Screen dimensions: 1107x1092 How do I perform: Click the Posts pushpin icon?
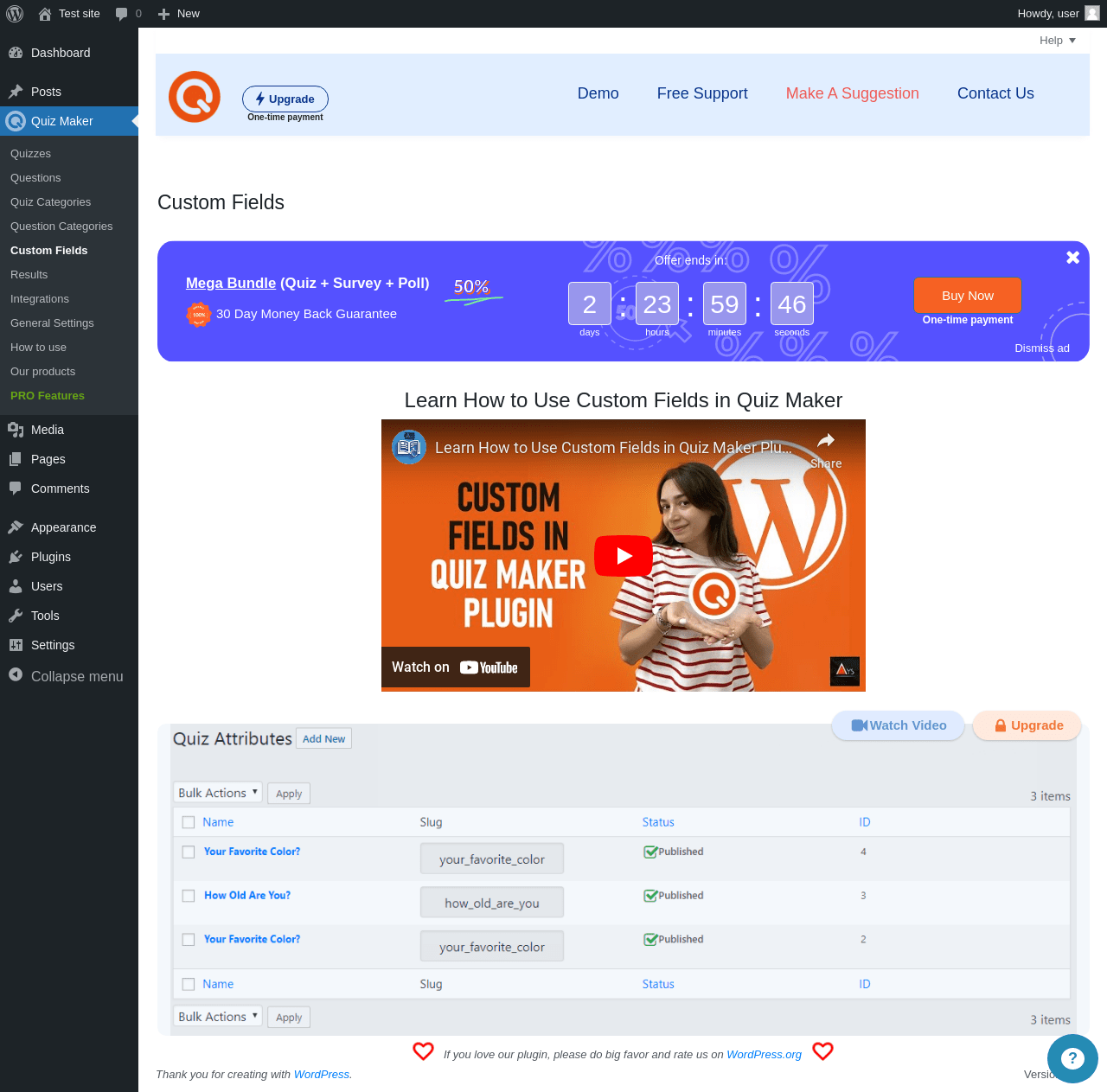pos(16,92)
